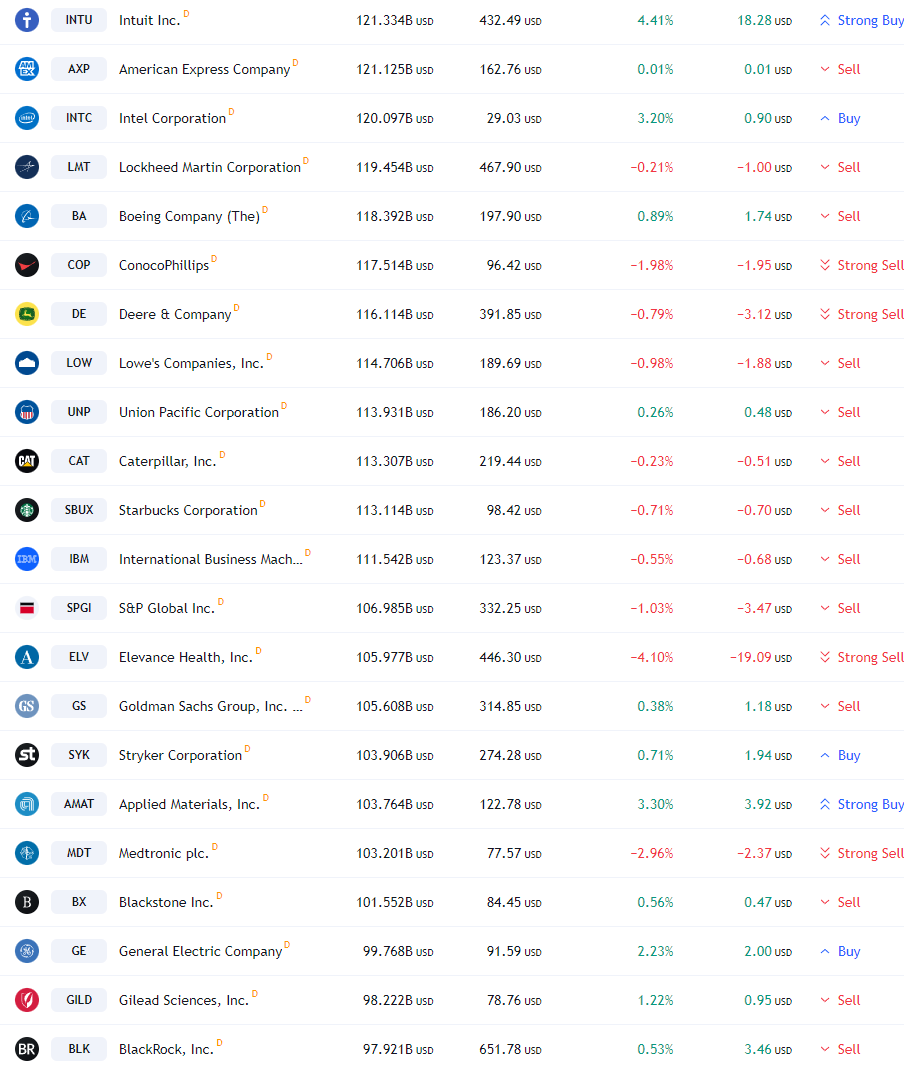
Task: Click General Electric change 2.23%
Action: pos(655,951)
